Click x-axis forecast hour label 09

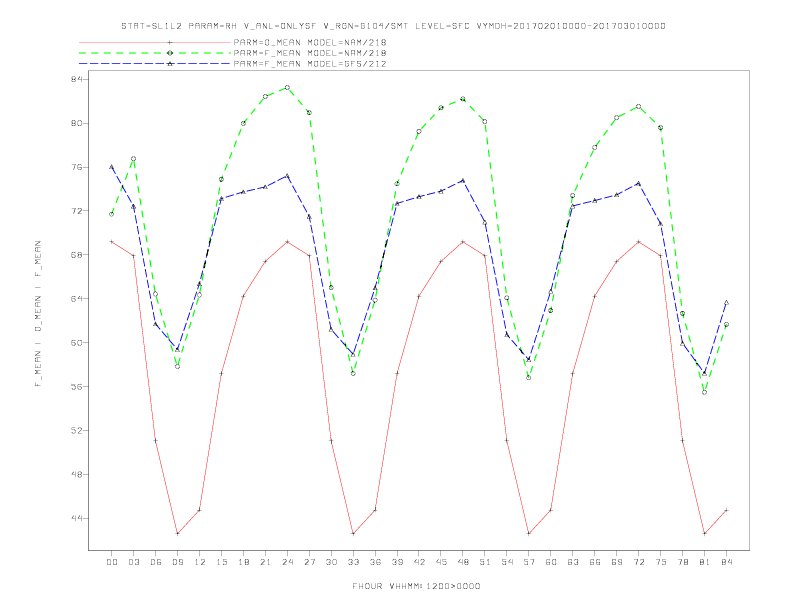click(x=177, y=562)
